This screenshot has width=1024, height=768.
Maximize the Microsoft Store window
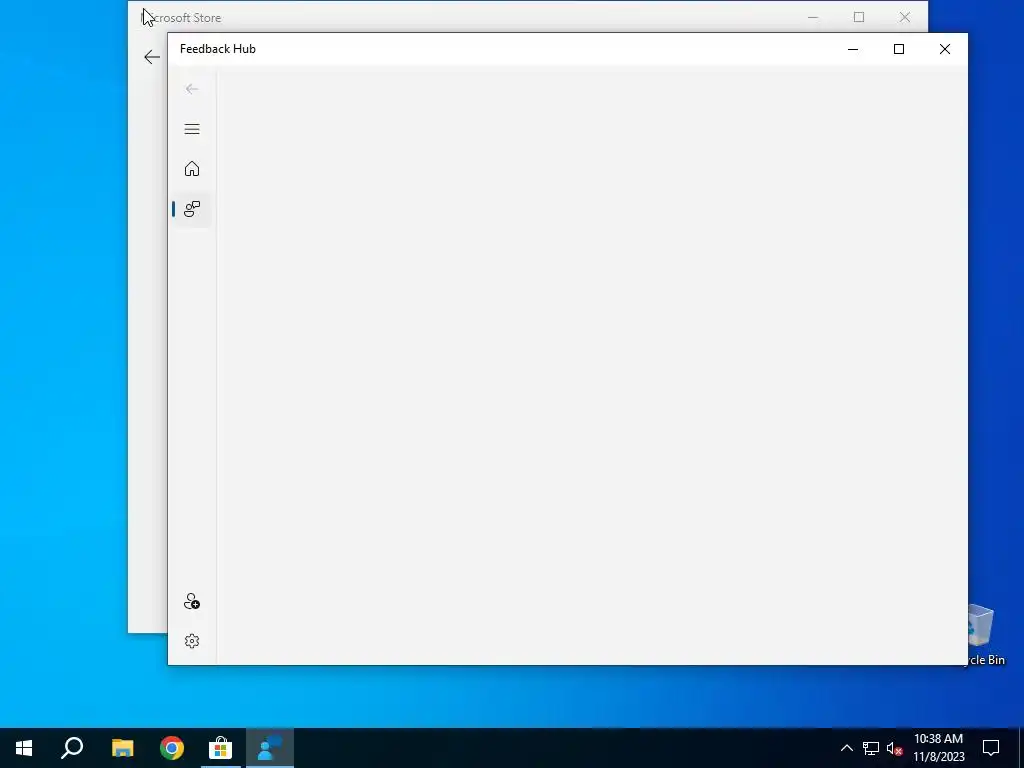click(x=859, y=18)
